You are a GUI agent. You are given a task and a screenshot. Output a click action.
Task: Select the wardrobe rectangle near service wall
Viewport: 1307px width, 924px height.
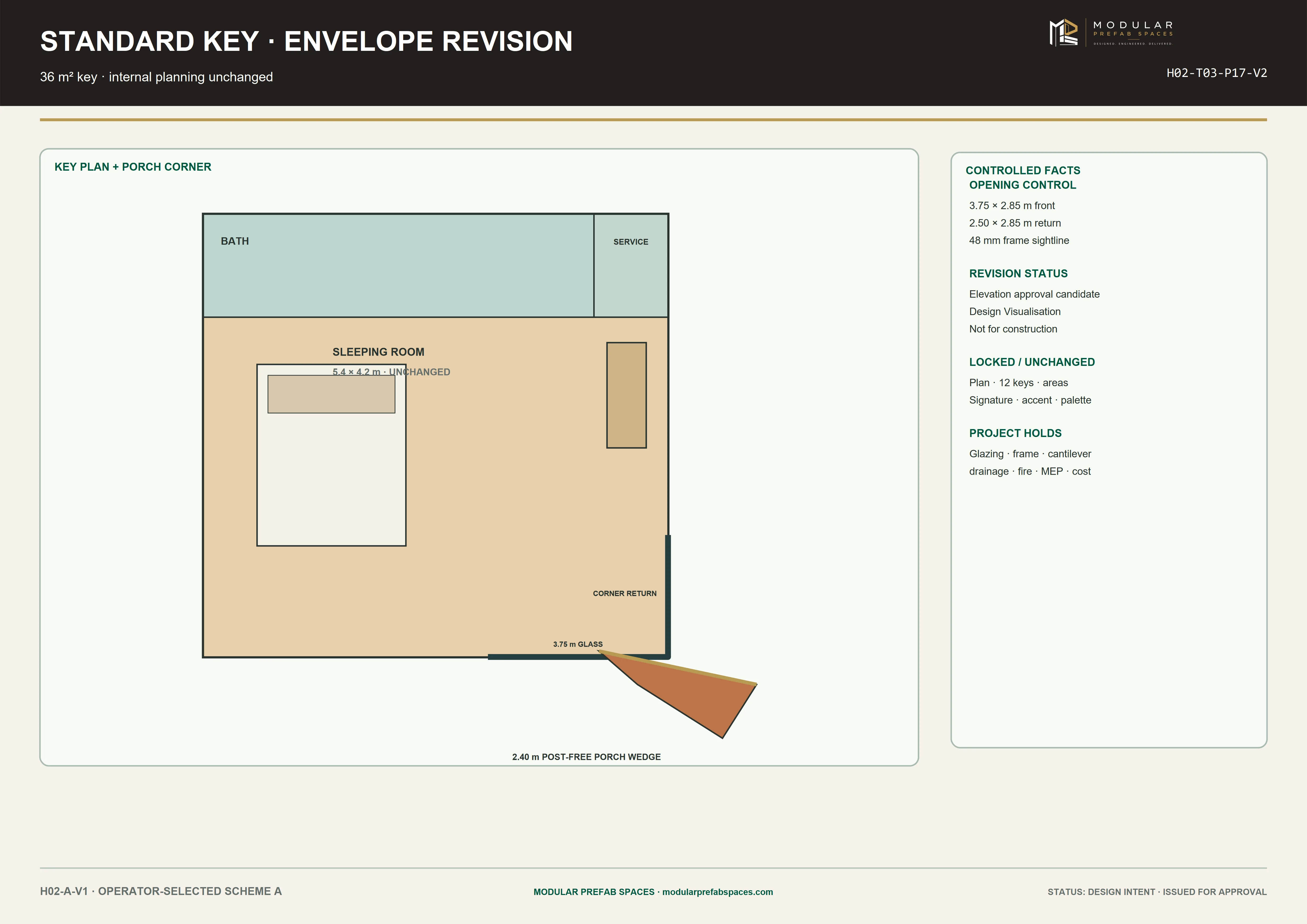(x=626, y=395)
